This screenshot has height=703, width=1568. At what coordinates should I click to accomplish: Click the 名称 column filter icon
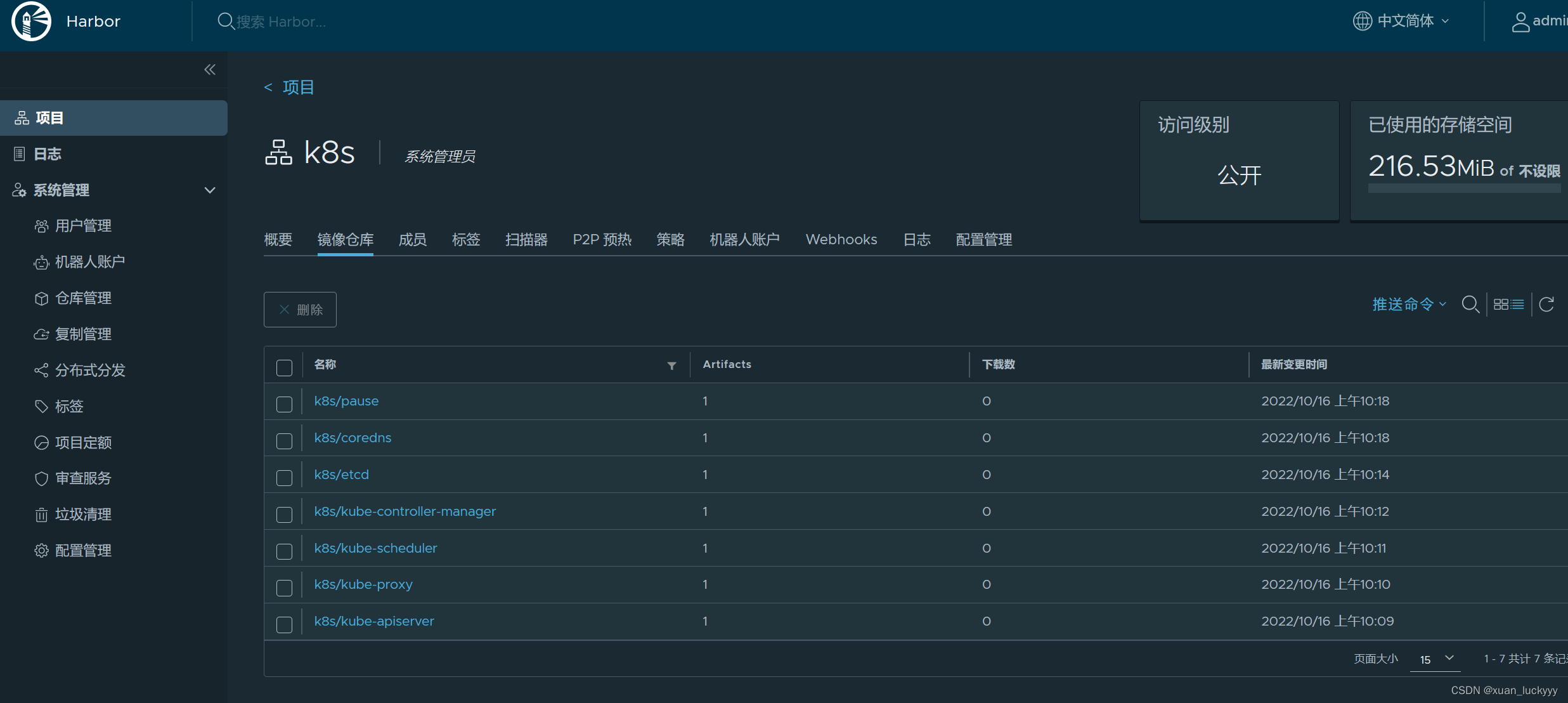[x=671, y=365]
